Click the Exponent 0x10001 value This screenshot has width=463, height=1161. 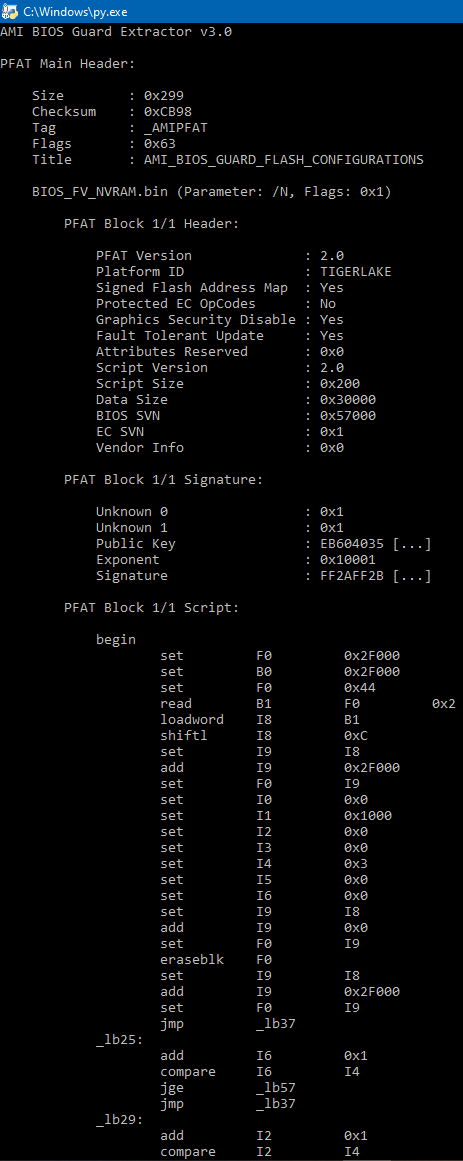[348, 560]
